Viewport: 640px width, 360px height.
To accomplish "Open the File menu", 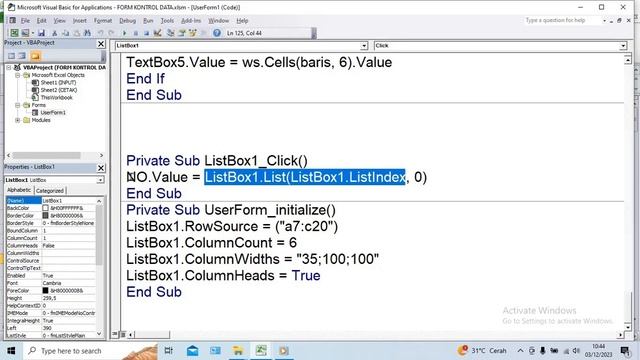I will (x=25, y=20).
